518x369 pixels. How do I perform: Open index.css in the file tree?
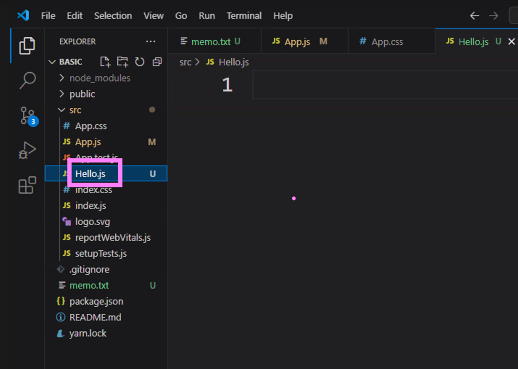(x=106, y=190)
